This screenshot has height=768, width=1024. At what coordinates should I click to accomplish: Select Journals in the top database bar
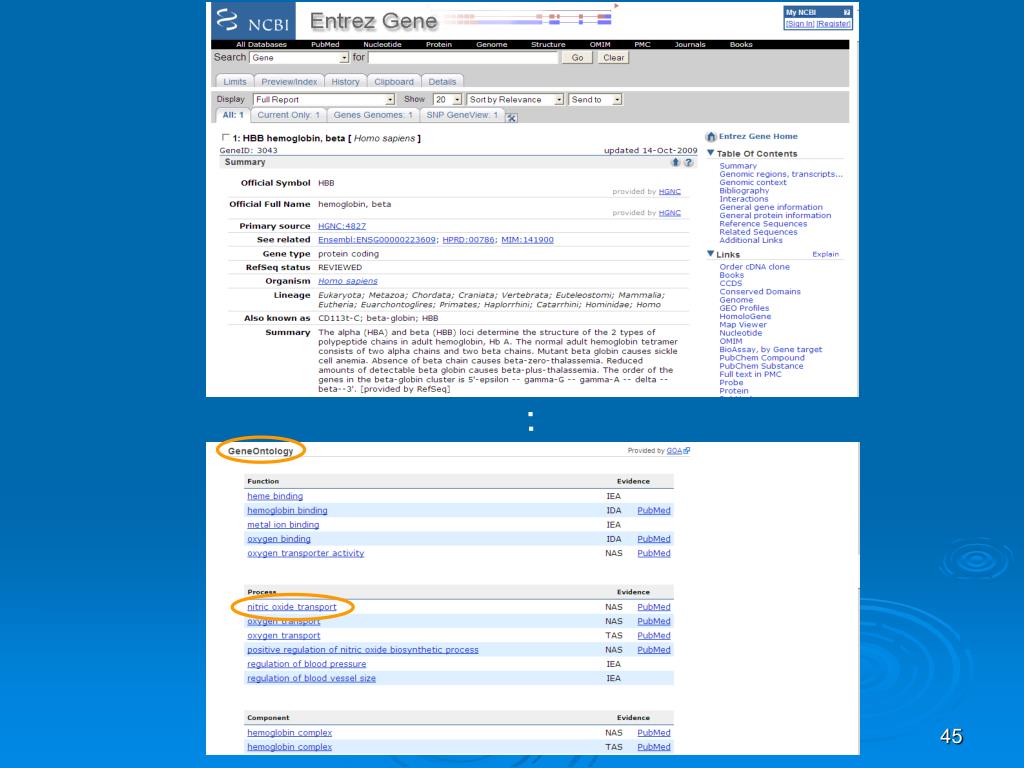click(690, 44)
